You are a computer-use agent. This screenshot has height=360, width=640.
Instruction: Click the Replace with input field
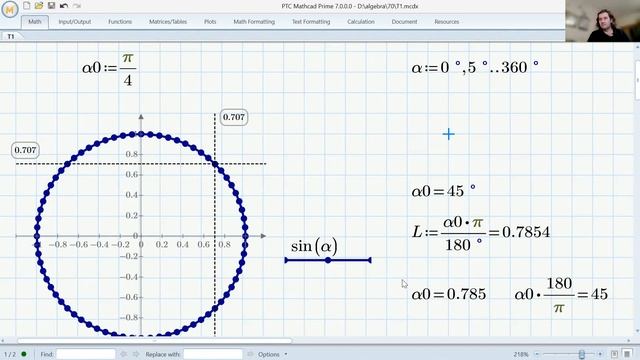tap(213, 354)
